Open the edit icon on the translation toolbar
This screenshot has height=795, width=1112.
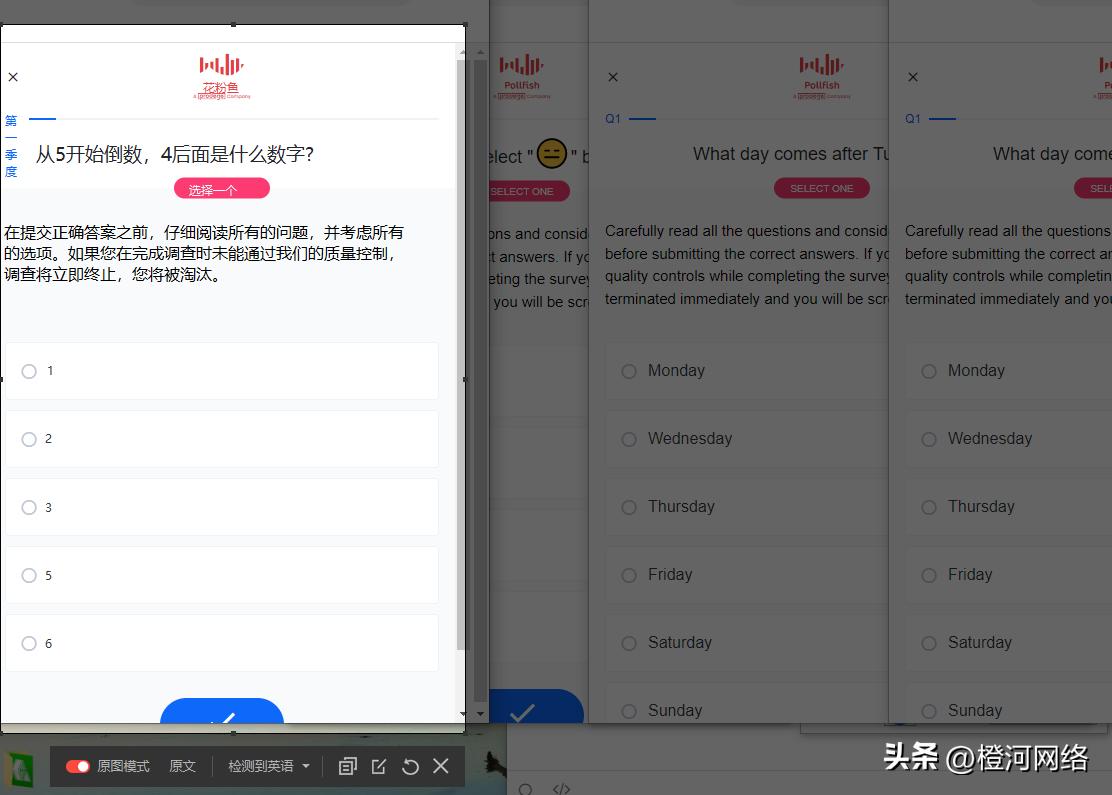pos(379,766)
